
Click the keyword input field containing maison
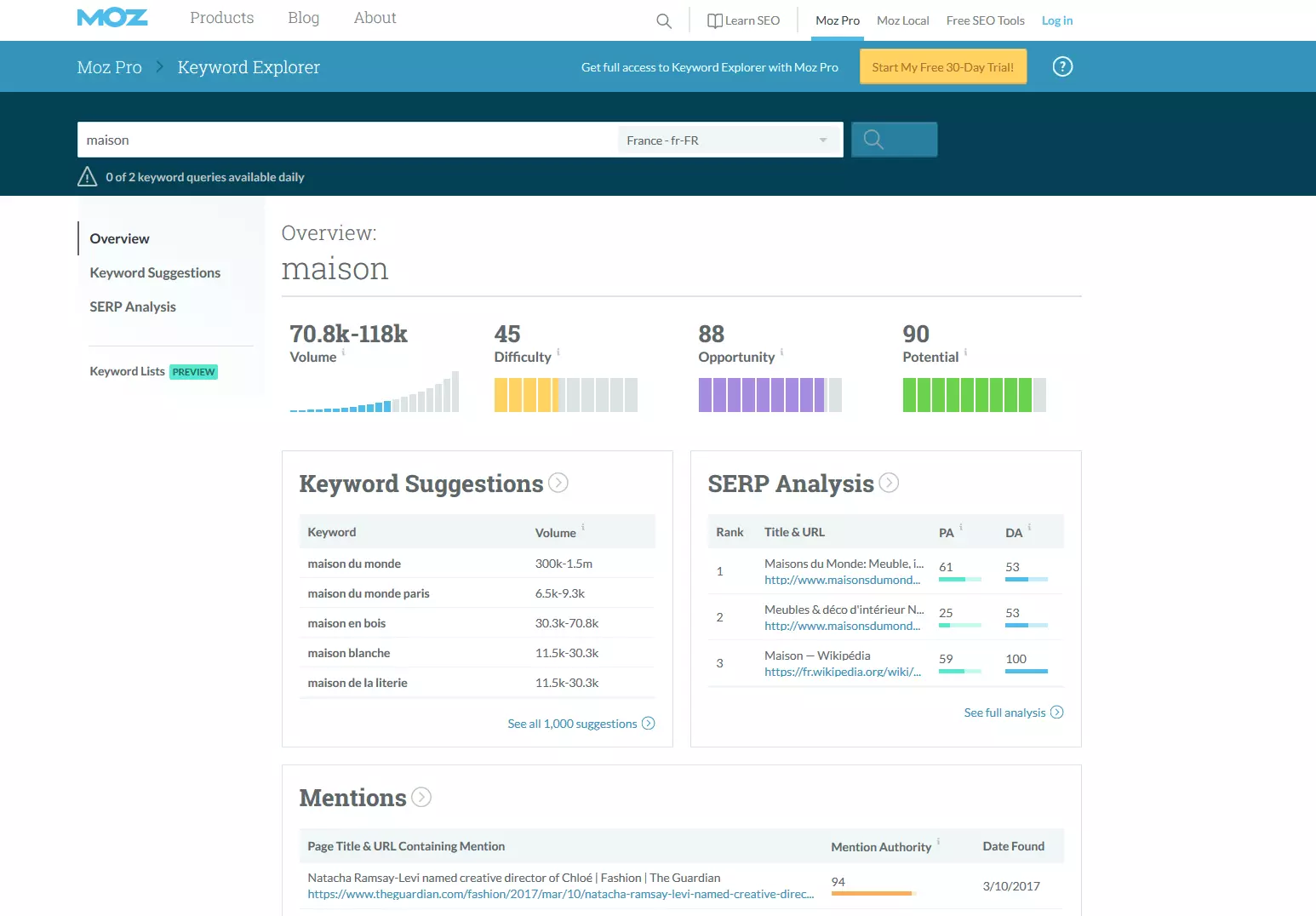[x=347, y=140]
